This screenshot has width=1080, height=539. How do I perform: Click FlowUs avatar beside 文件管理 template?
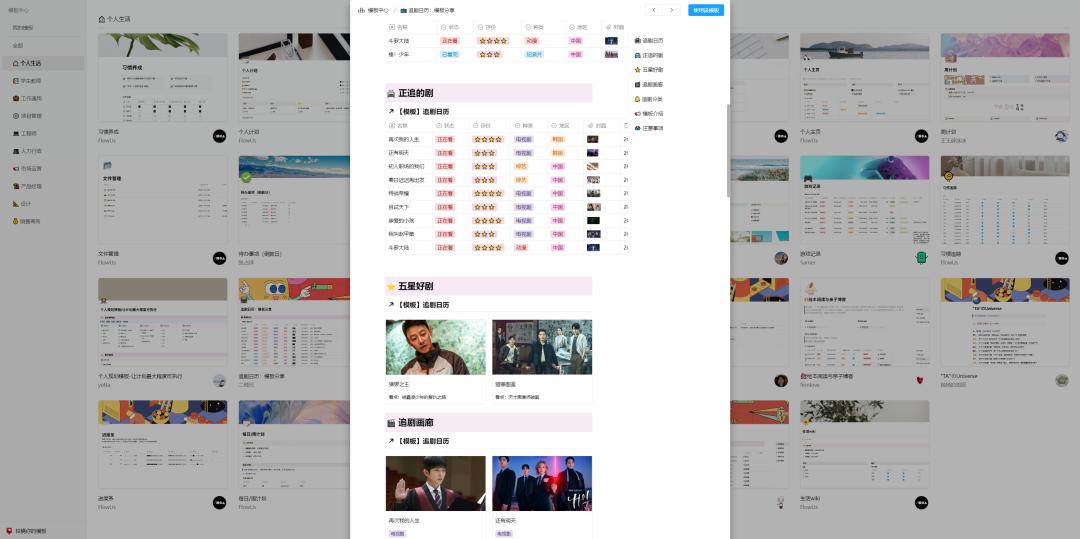click(x=220, y=258)
